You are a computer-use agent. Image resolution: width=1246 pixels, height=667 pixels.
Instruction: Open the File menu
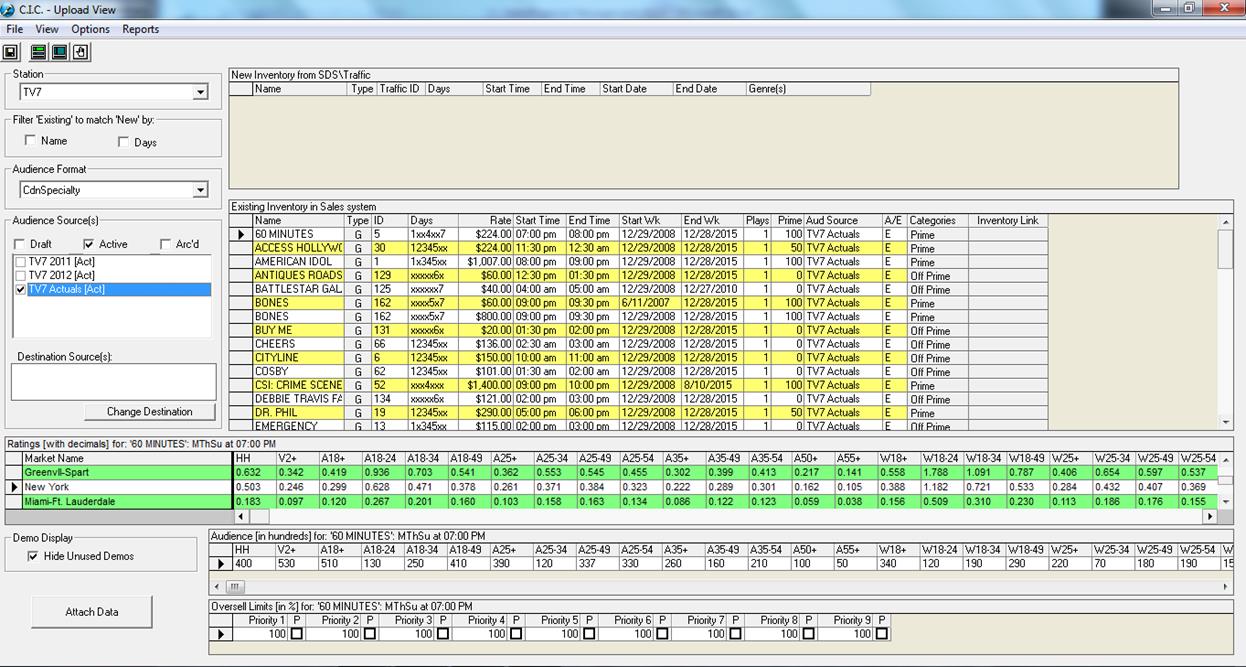pos(15,29)
